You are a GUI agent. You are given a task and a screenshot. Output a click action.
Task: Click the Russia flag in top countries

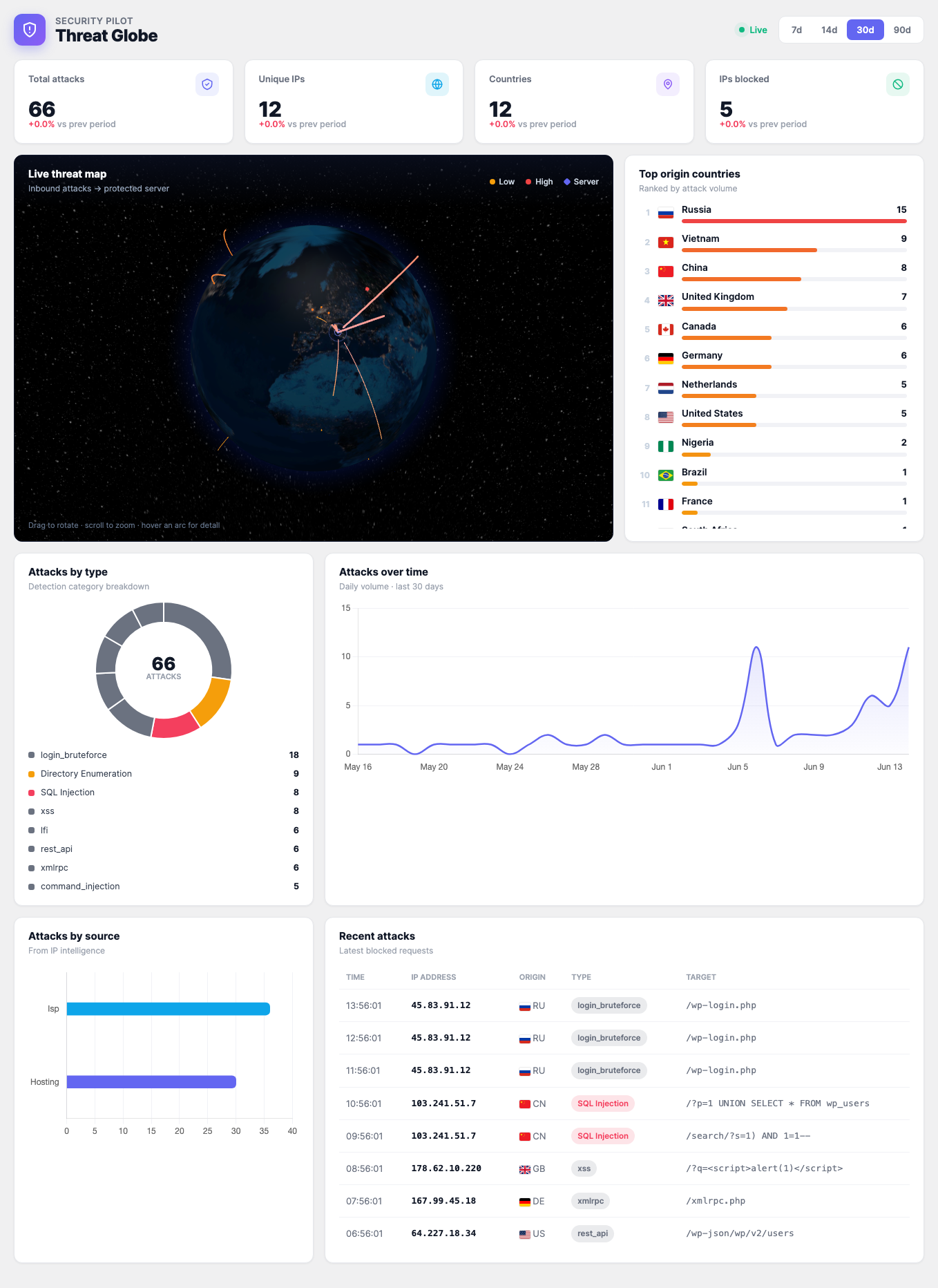coord(666,213)
